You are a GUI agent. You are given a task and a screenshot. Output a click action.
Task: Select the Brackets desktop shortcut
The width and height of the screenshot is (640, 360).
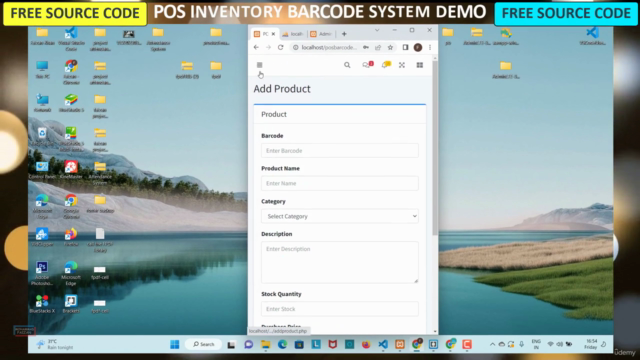71,304
